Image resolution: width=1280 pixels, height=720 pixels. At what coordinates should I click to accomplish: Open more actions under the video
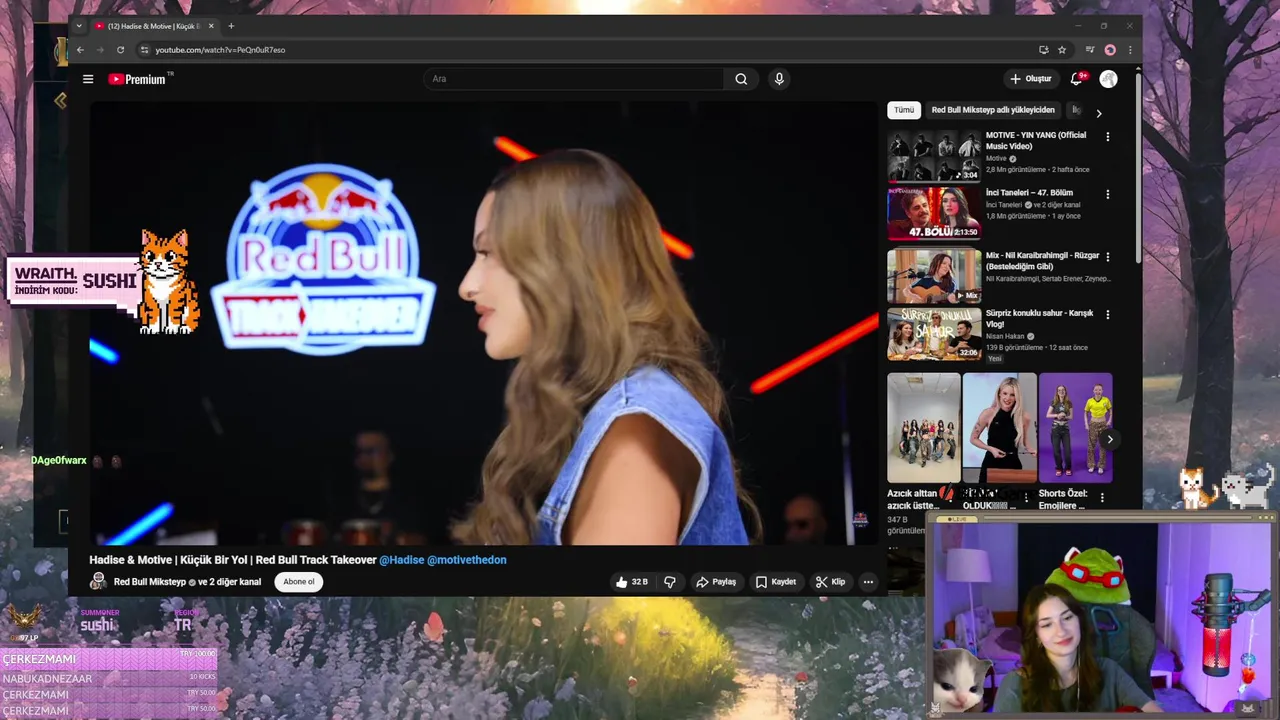pos(868,582)
